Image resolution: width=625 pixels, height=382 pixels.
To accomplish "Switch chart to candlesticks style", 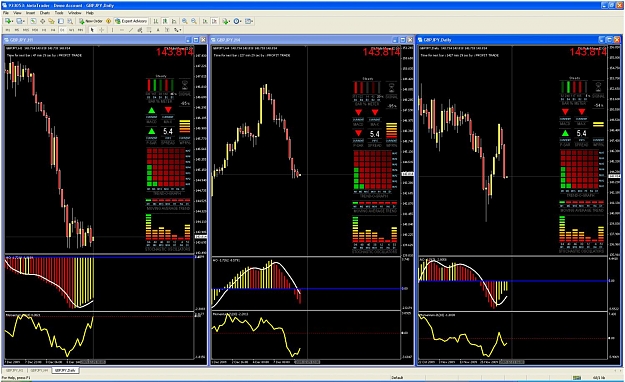I will tap(165, 21).
